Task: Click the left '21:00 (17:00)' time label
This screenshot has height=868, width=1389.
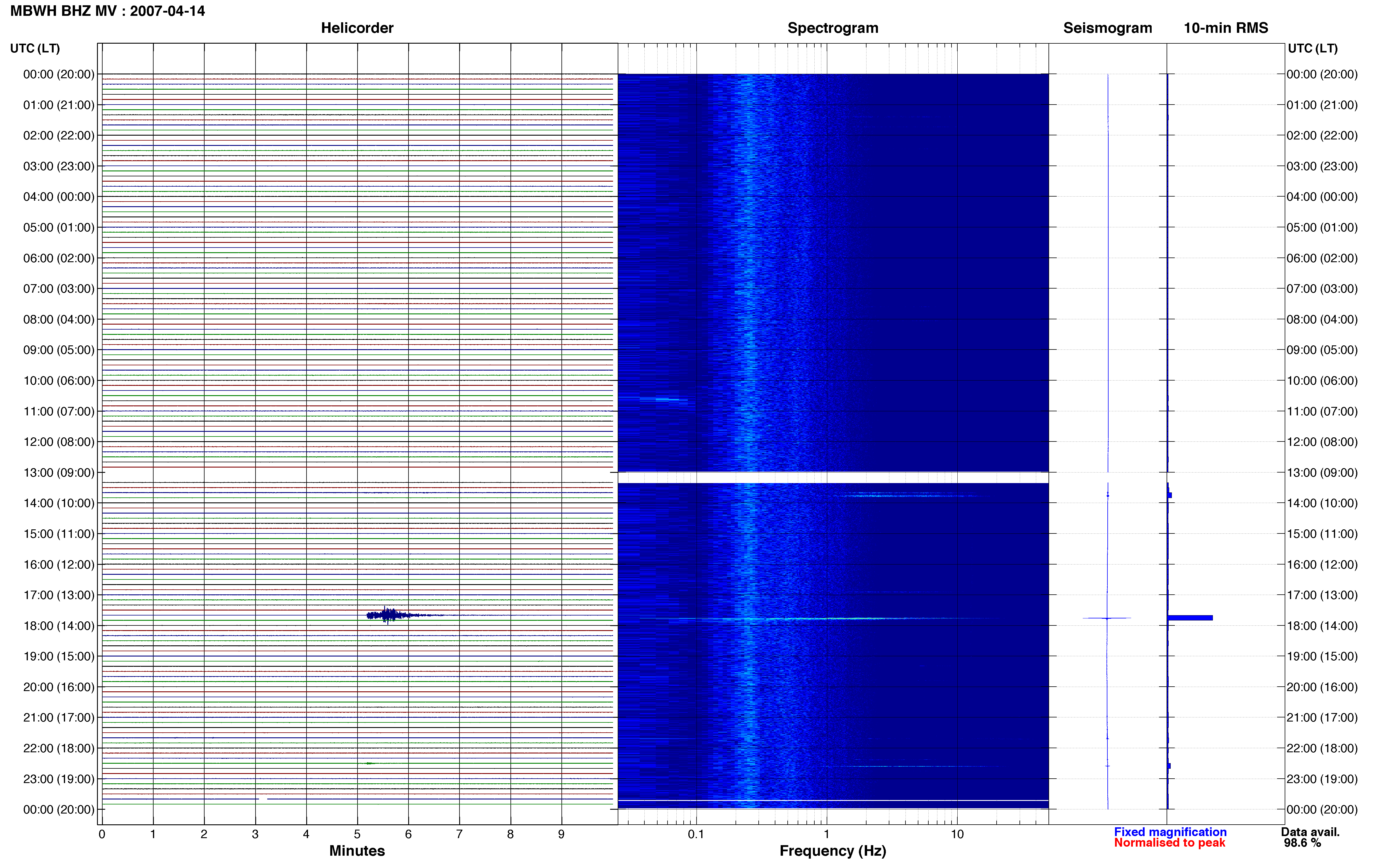Action: [x=59, y=718]
